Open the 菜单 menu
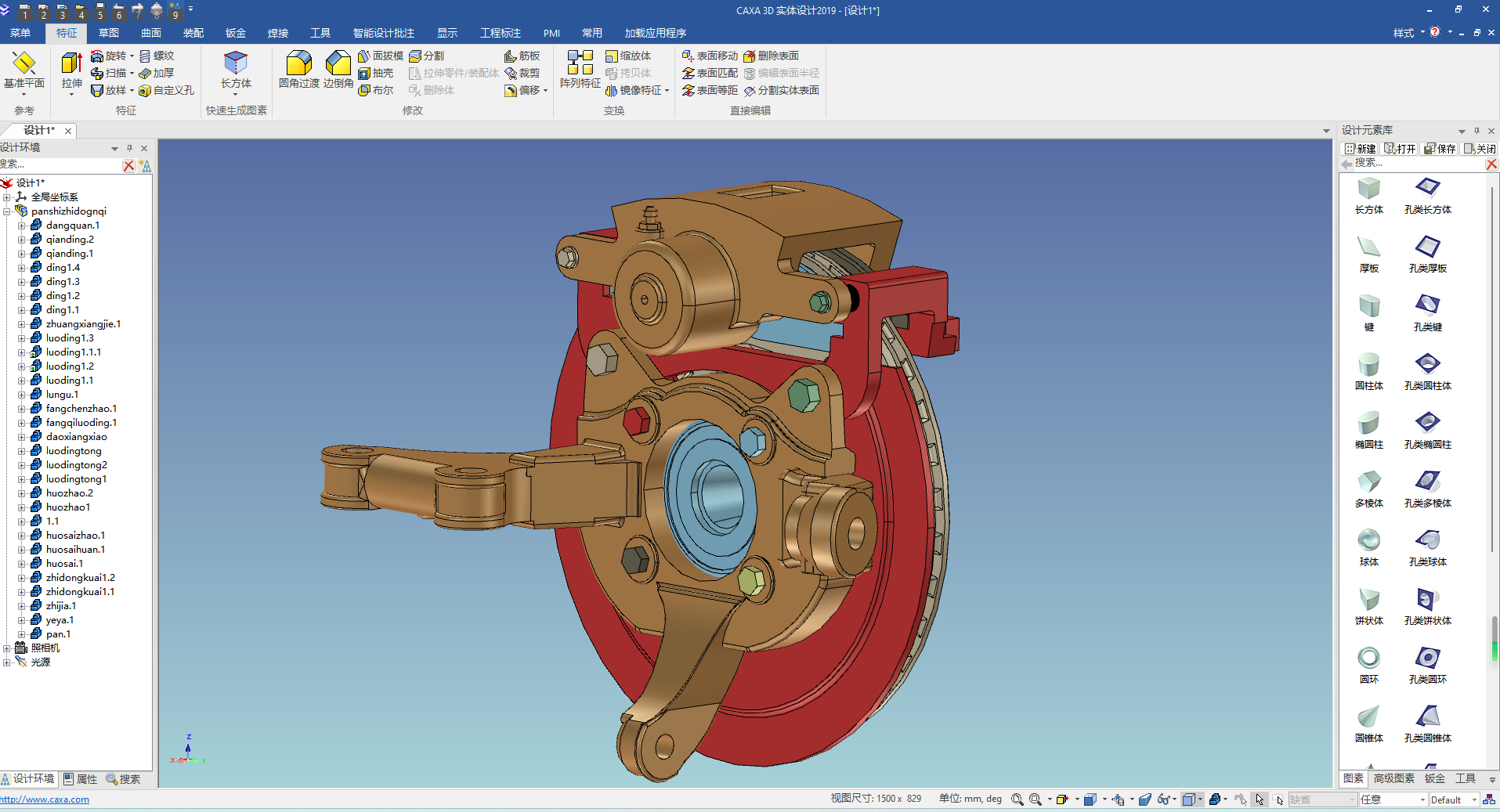This screenshot has height=812, width=1500. pyautogui.click(x=20, y=33)
